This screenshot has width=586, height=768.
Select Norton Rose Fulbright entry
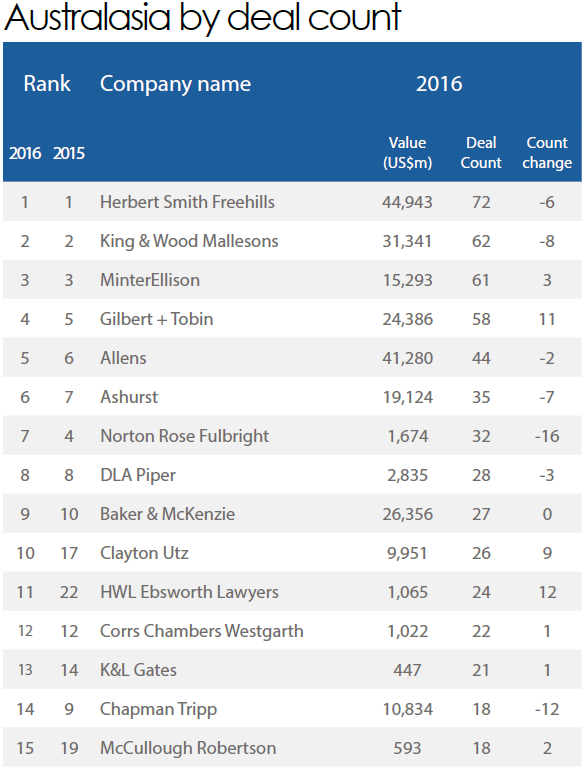click(x=185, y=436)
